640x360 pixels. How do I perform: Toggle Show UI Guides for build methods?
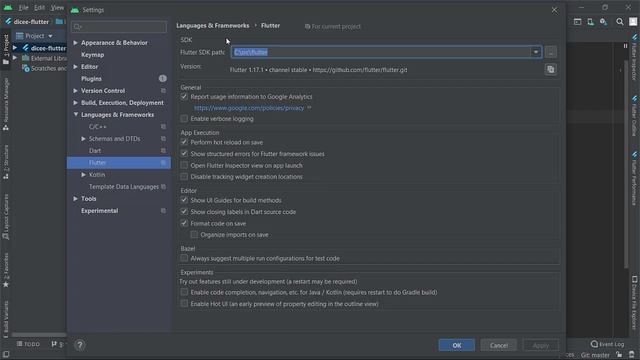coord(184,200)
